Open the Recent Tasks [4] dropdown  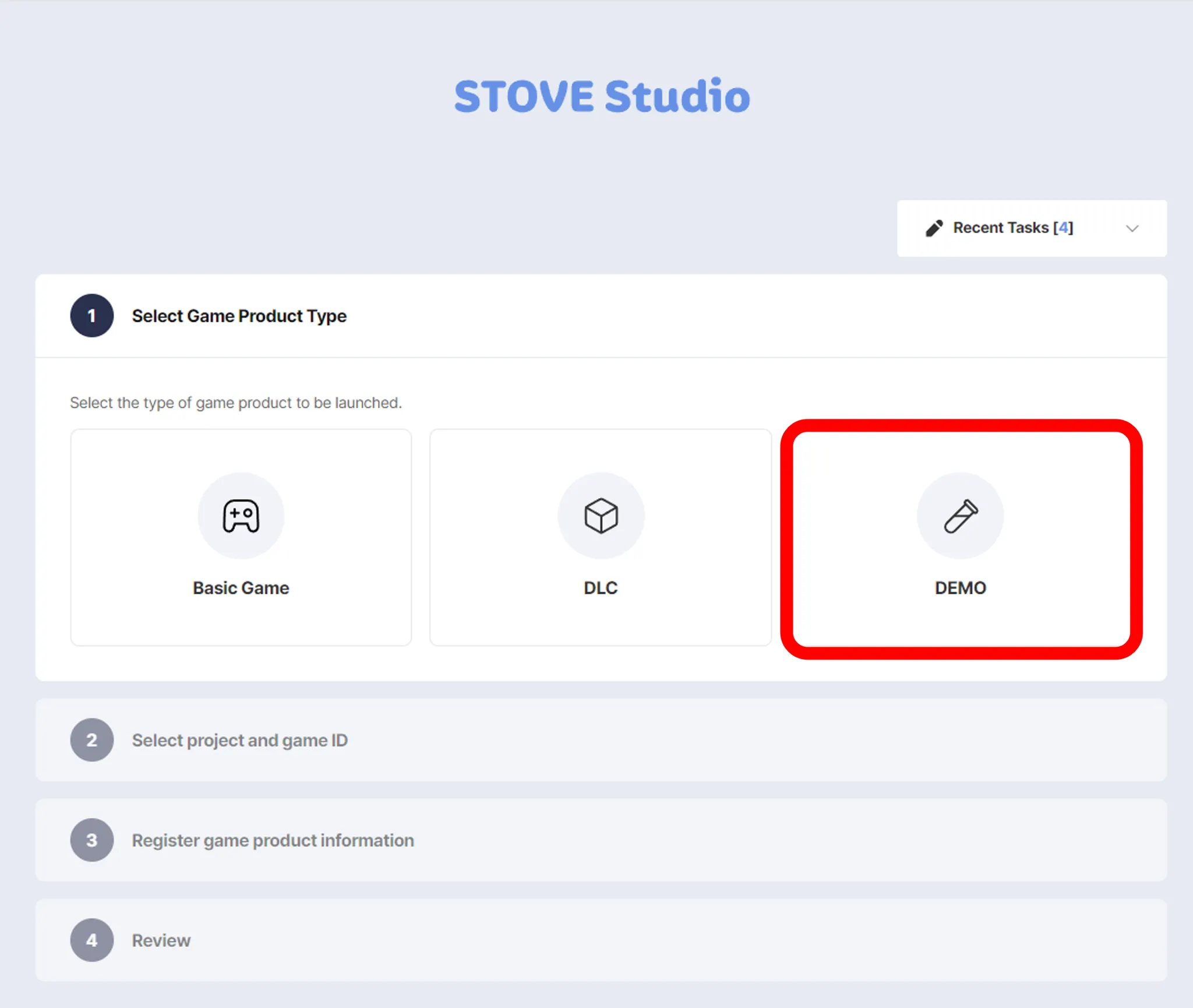(x=1012, y=228)
